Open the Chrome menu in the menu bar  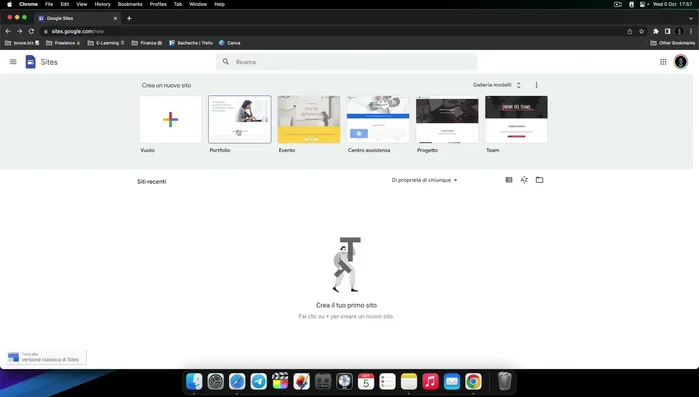28,4
